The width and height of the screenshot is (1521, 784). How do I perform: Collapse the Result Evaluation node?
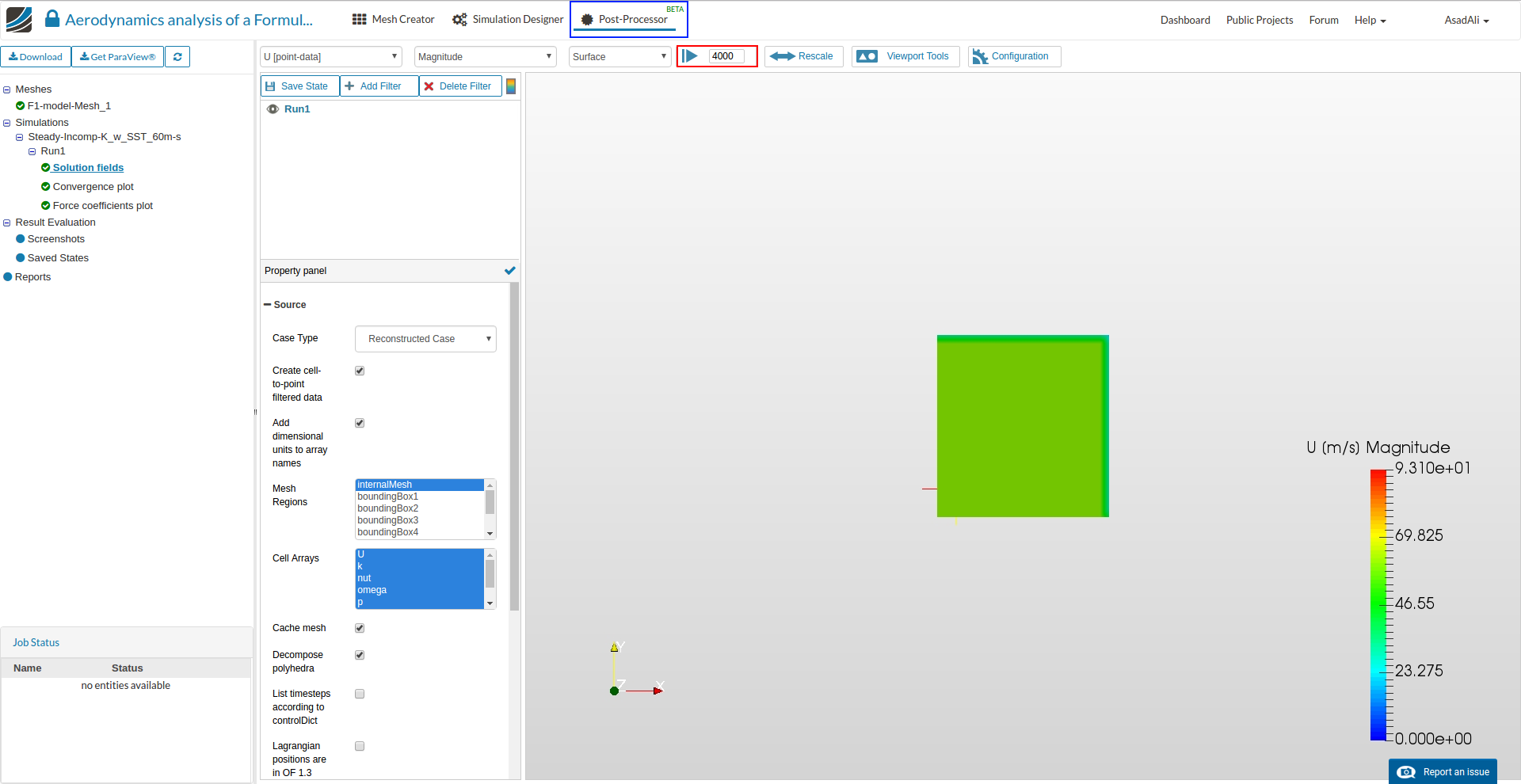tap(7, 223)
